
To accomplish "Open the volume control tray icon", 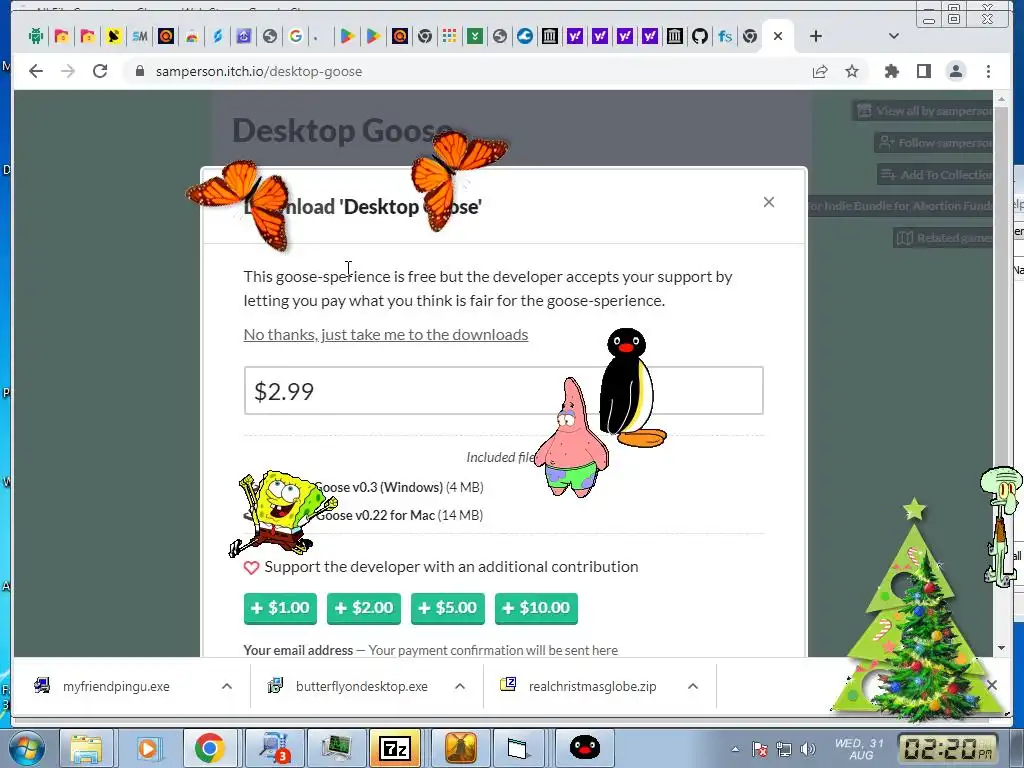I will click(808, 749).
